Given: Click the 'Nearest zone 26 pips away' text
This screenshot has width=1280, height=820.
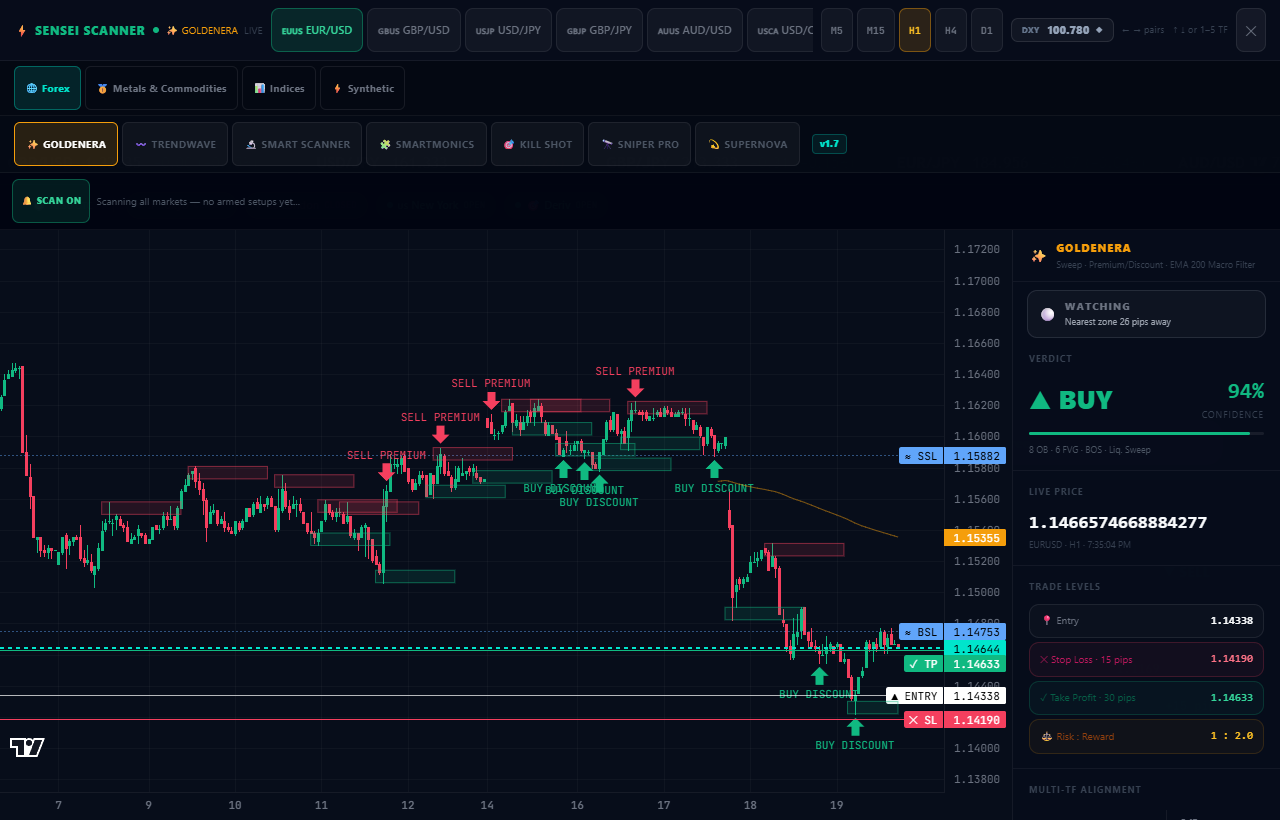Looking at the screenshot, I should tap(1118, 322).
